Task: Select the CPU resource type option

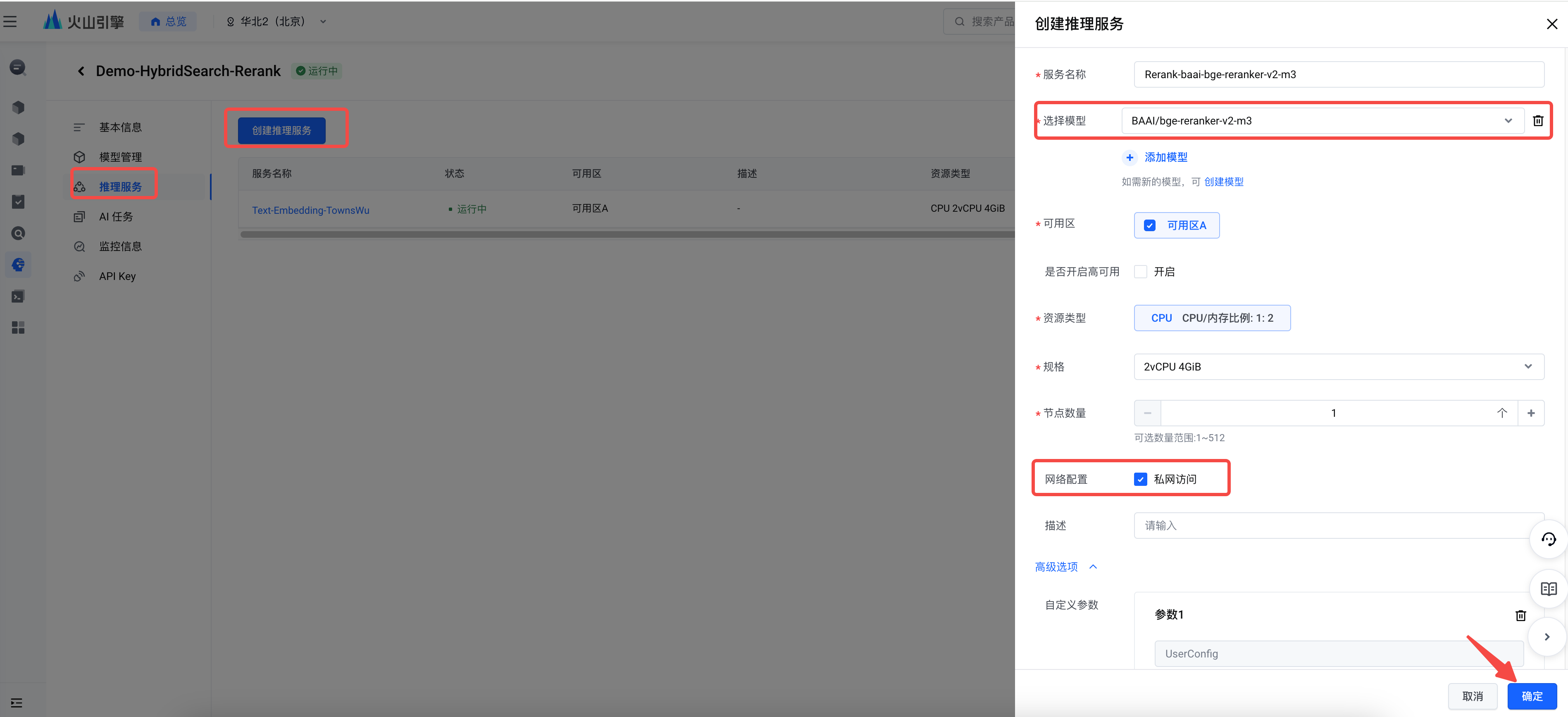Action: [x=1212, y=318]
